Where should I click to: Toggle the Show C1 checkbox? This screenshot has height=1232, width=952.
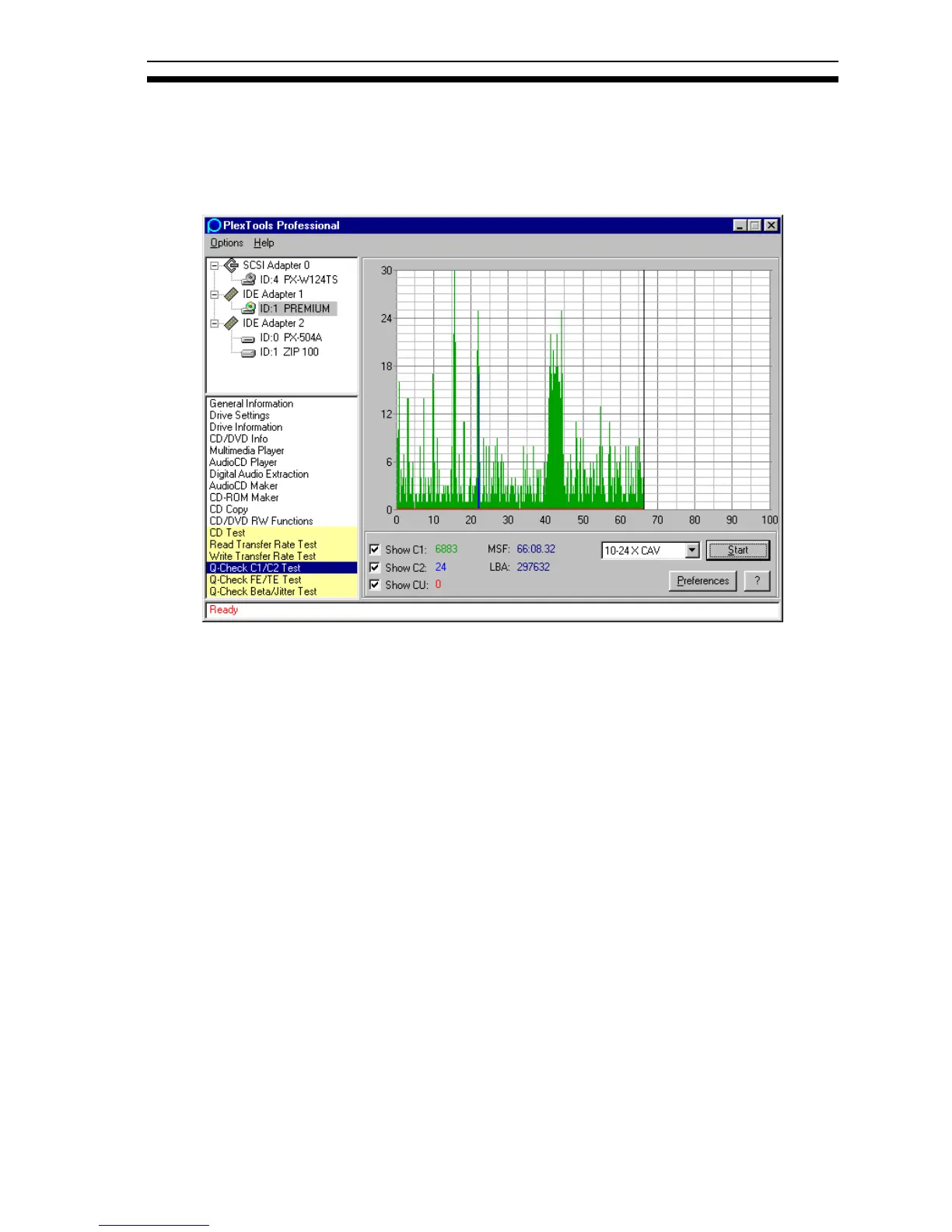374,549
